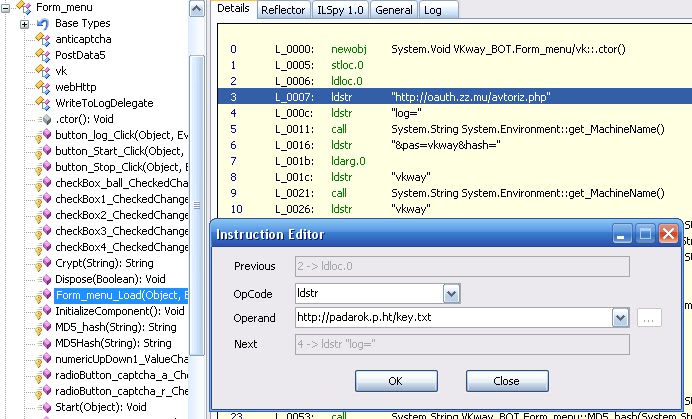This screenshot has height=419, width=692.
Task: Collapse the Form_menu tree node
Action: [6, 8]
